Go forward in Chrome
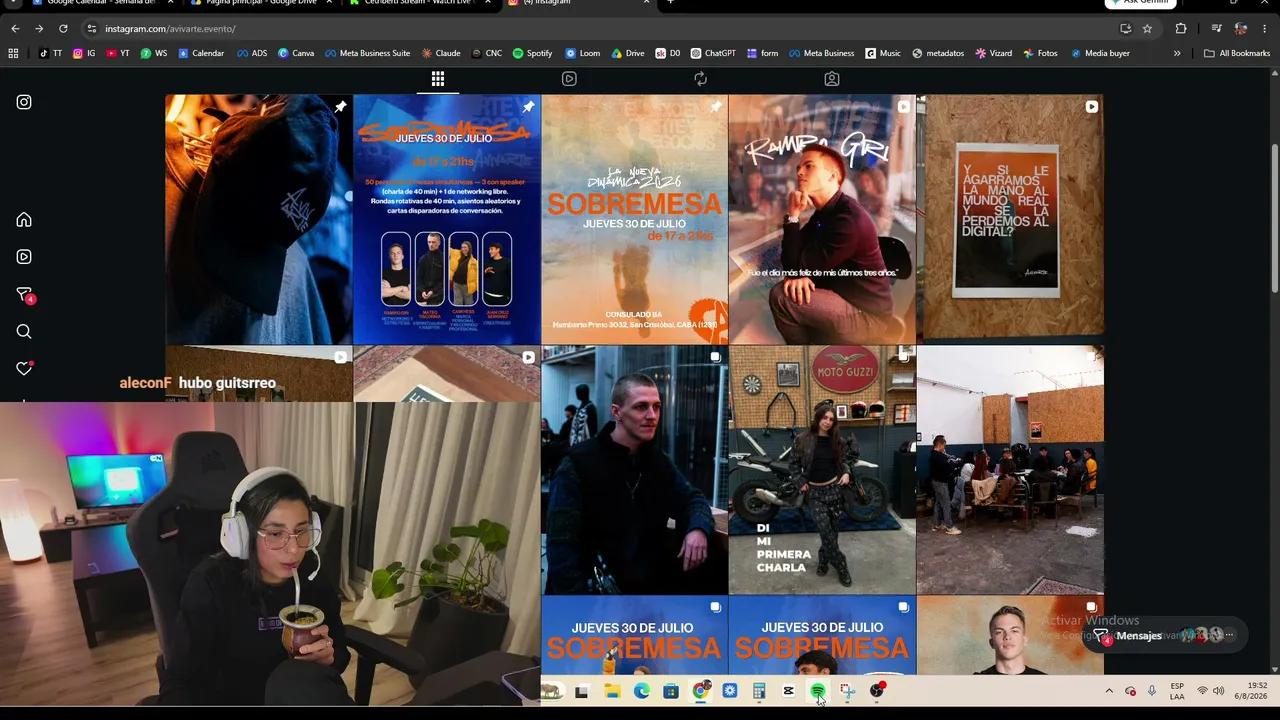This screenshot has height=720, width=1280. (x=39, y=29)
